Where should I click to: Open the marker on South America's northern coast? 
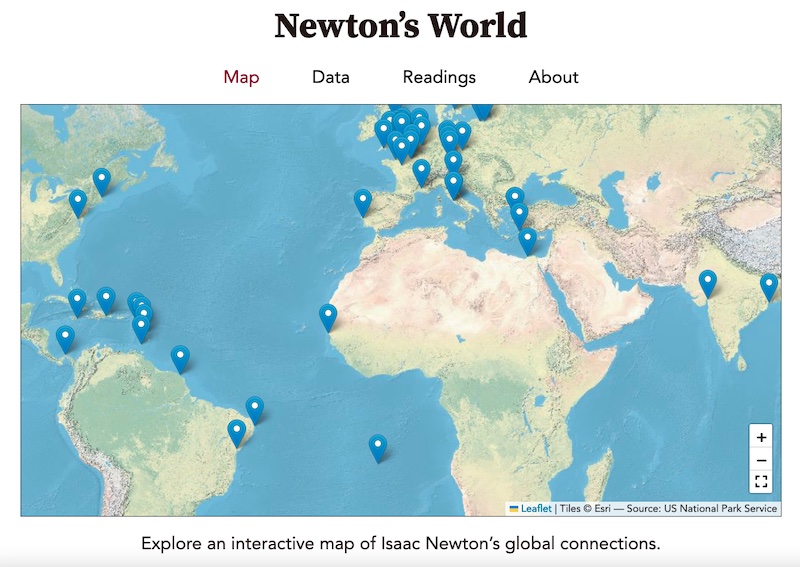[180, 358]
